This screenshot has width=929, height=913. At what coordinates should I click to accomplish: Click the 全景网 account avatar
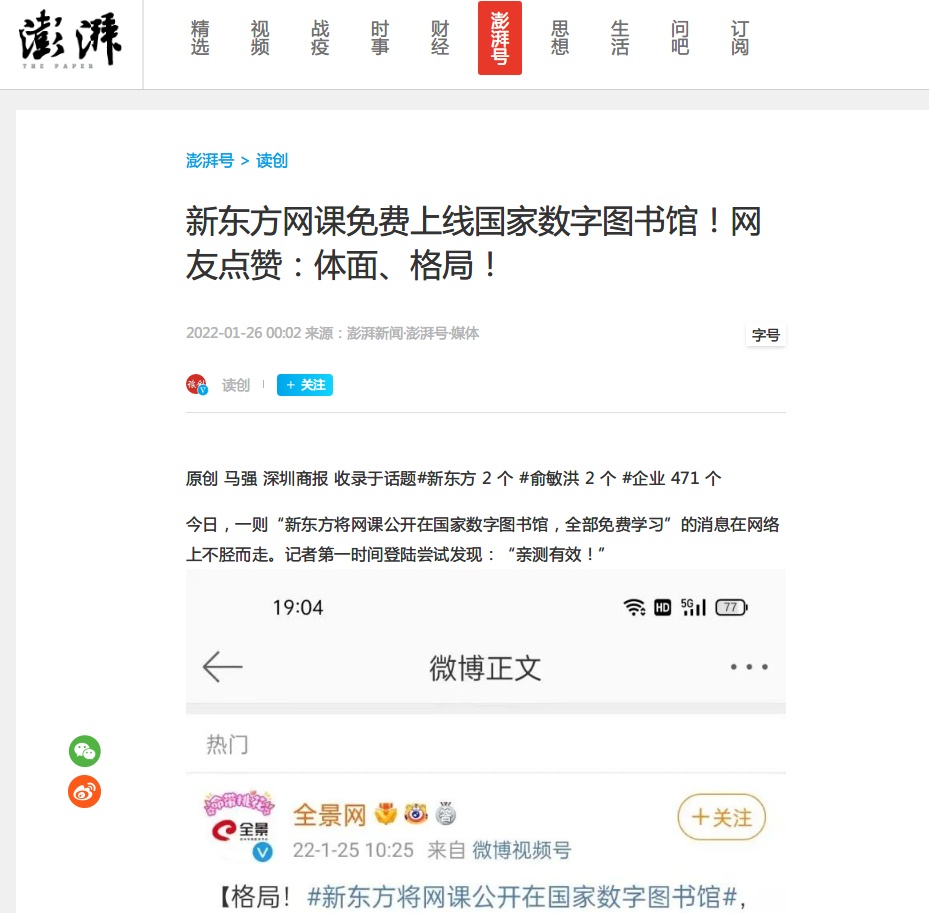240,826
